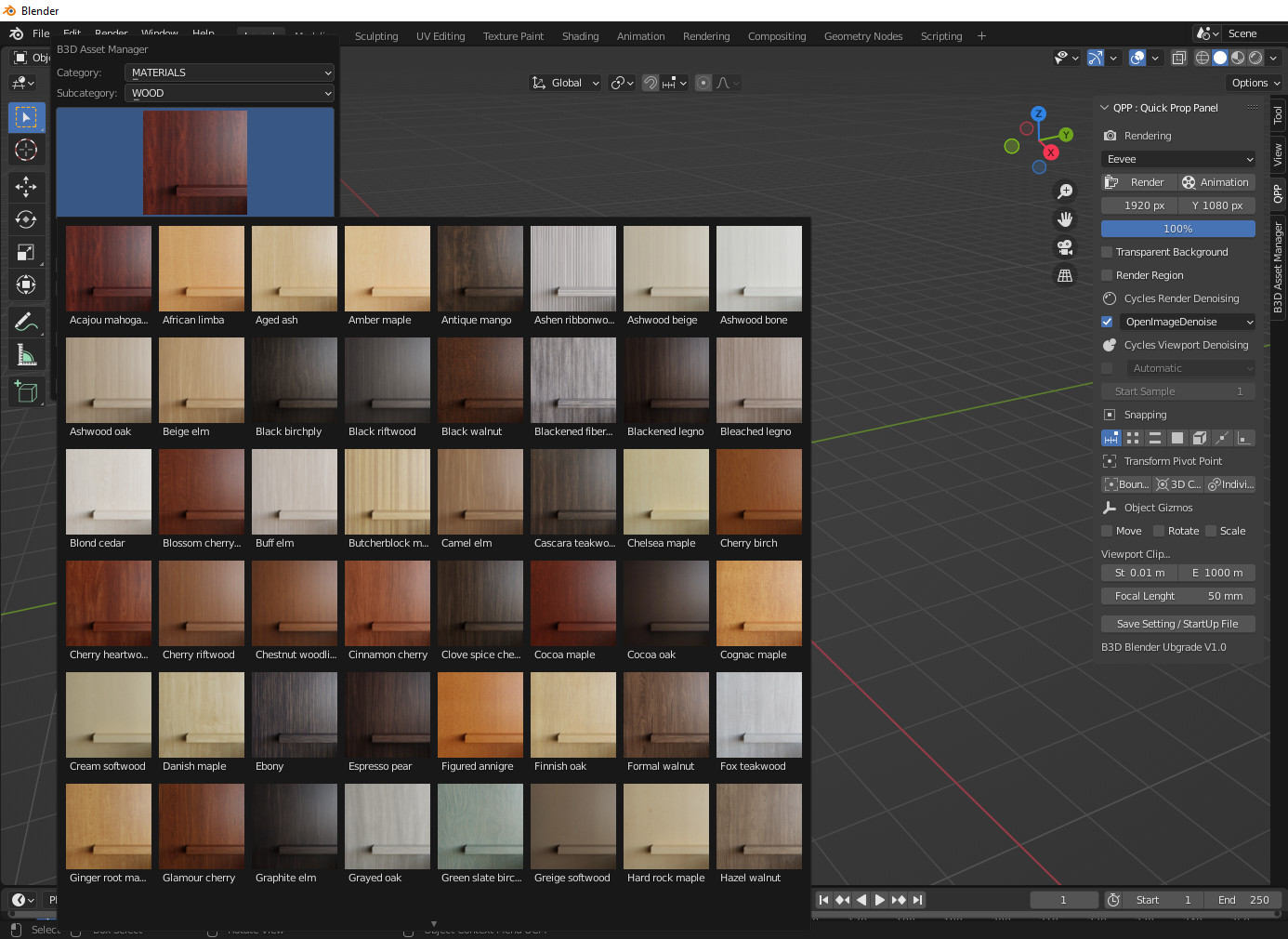Open viewport shading options arrow
The width and height of the screenshot is (1288, 939).
[x=1274, y=58]
